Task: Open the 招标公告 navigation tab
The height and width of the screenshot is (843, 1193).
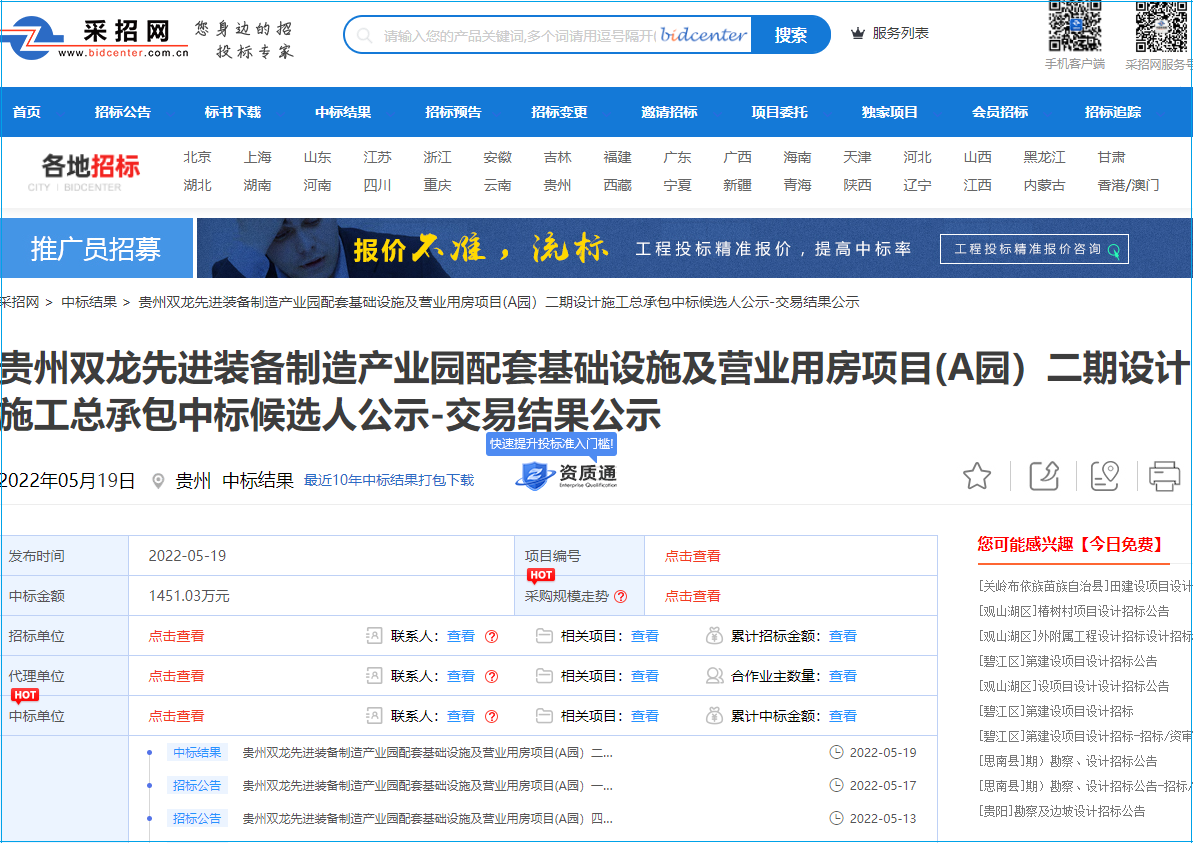Action: pyautogui.click(x=122, y=112)
